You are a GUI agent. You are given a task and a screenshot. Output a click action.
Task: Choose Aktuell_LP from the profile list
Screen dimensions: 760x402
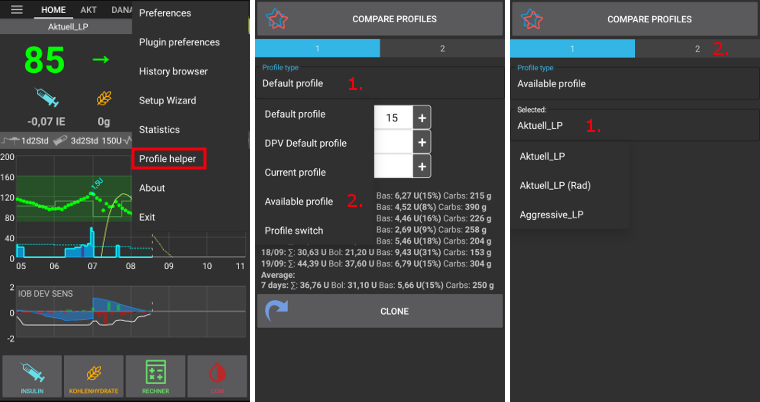point(542,157)
